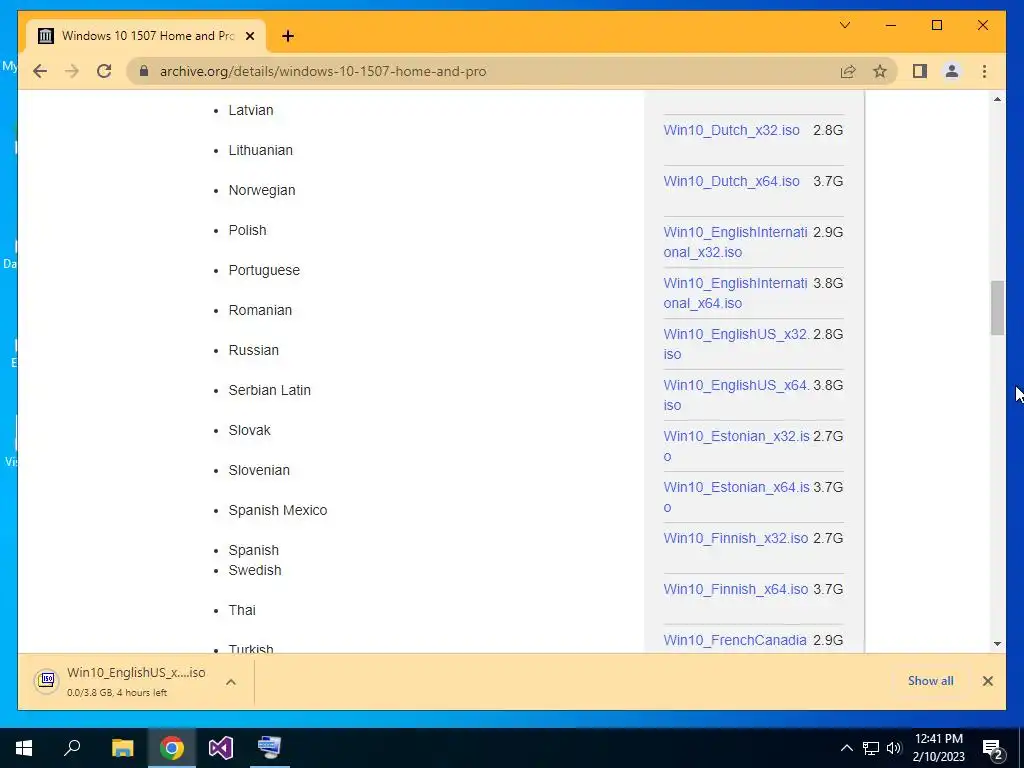Open Win10_EnglishInternational_x32.iso link
1024x768 pixels.
(x=735, y=242)
